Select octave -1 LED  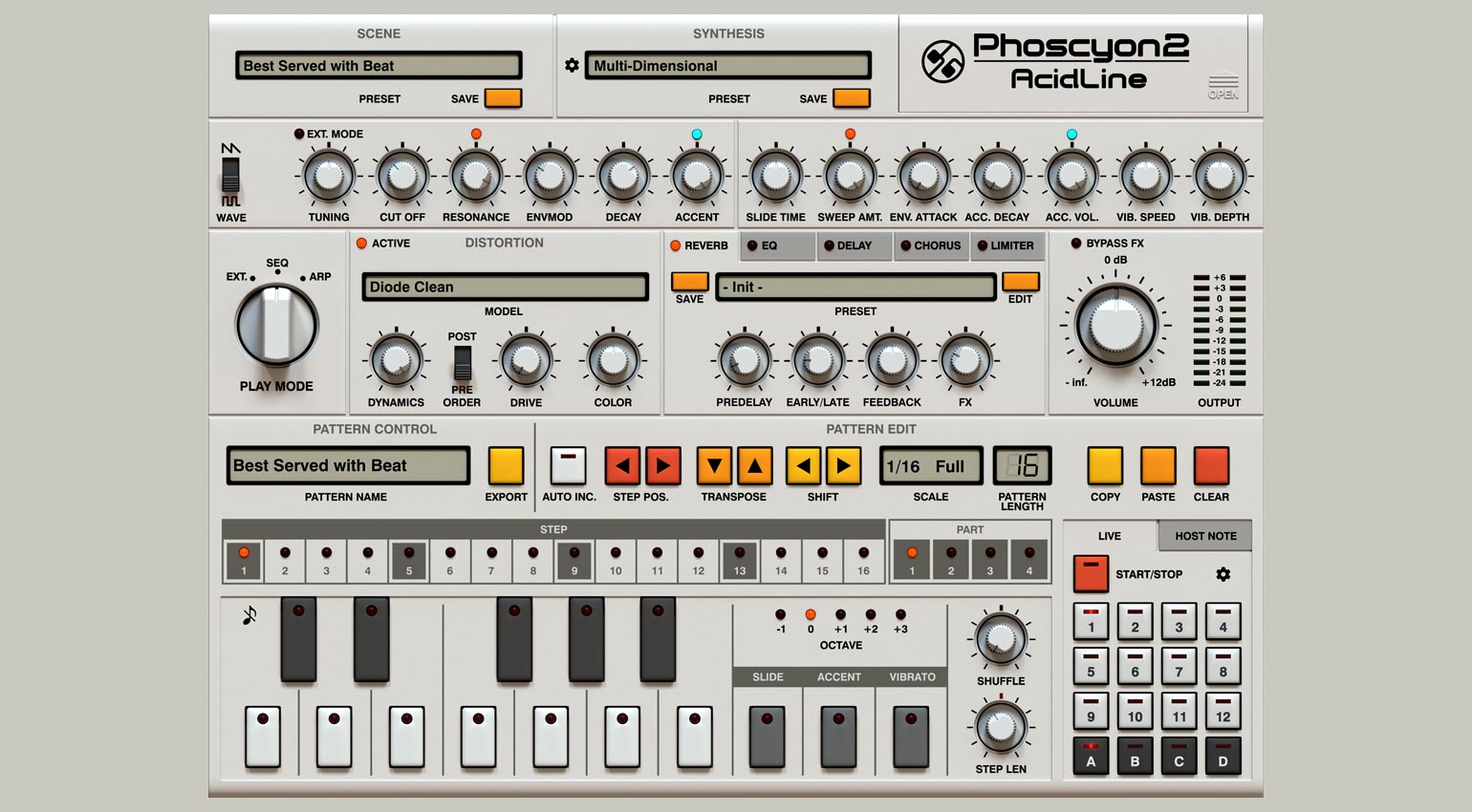click(781, 615)
